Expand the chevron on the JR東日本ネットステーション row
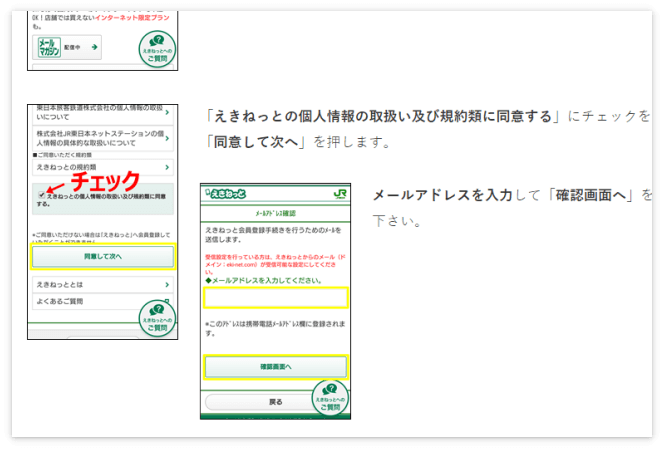The height and width of the screenshot is (450, 664). 167,138
